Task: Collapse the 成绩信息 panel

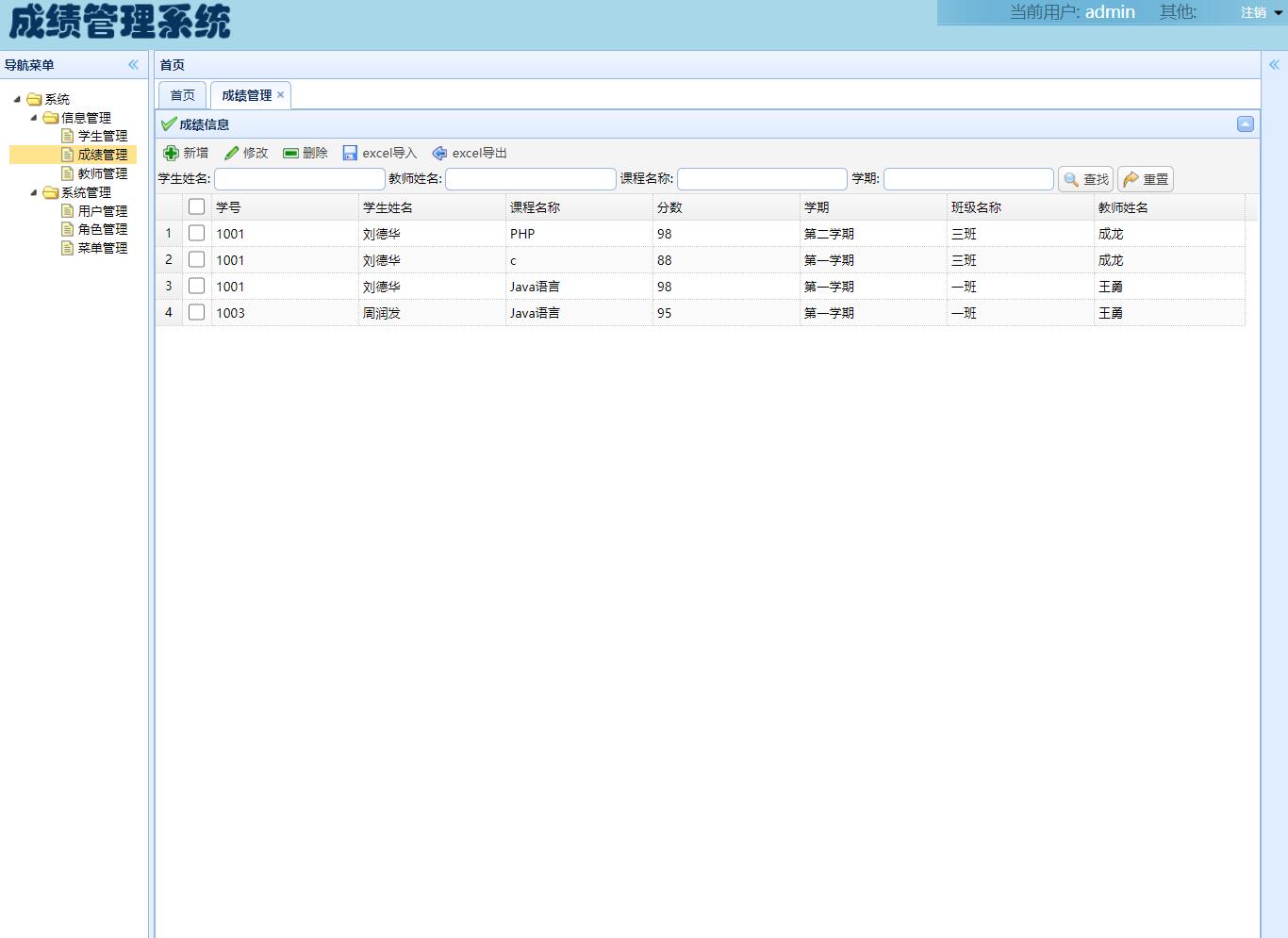Action: coord(1245,124)
